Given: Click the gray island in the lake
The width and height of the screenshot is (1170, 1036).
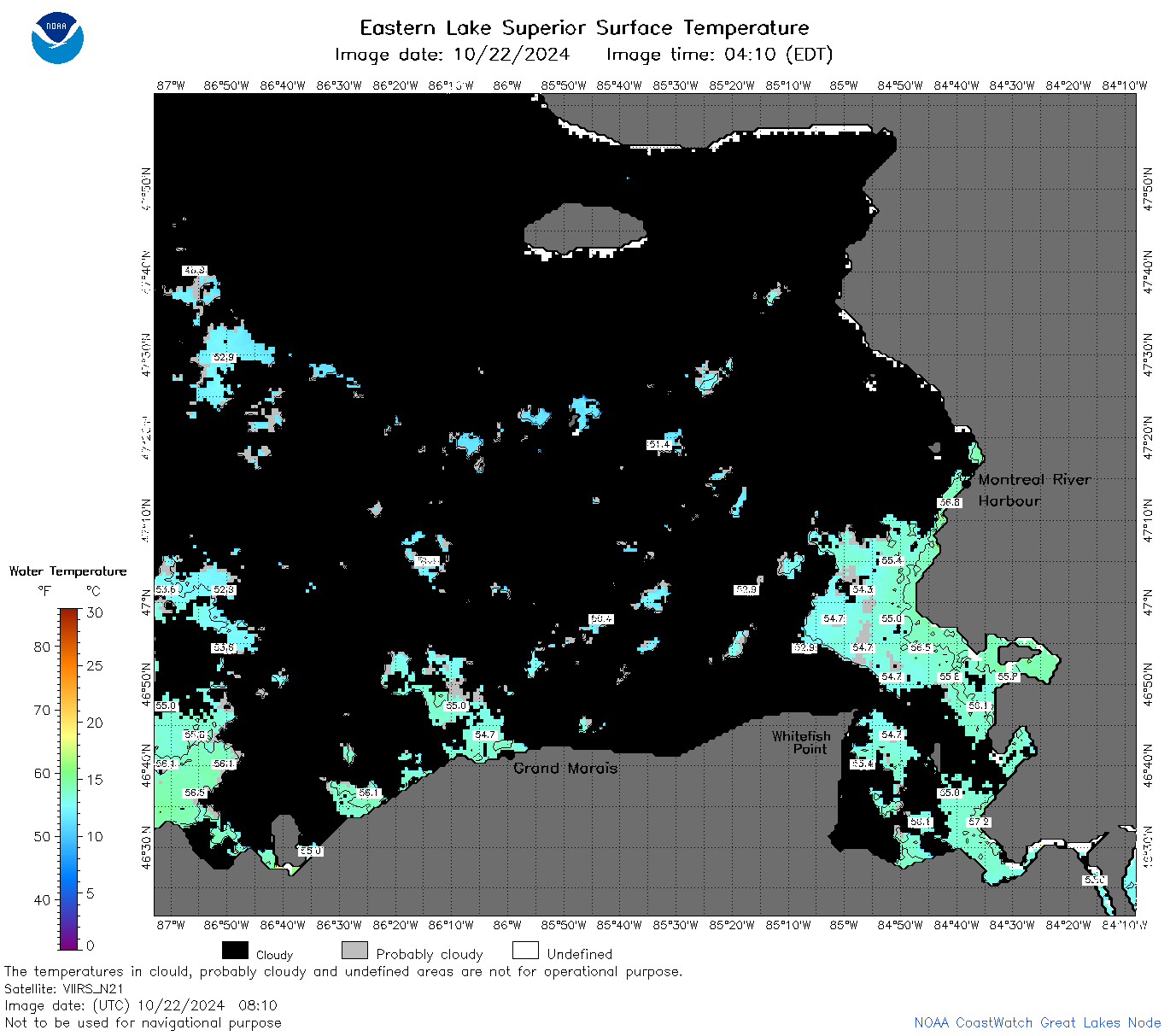Looking at the screenshot, I should tap(585, 228).
